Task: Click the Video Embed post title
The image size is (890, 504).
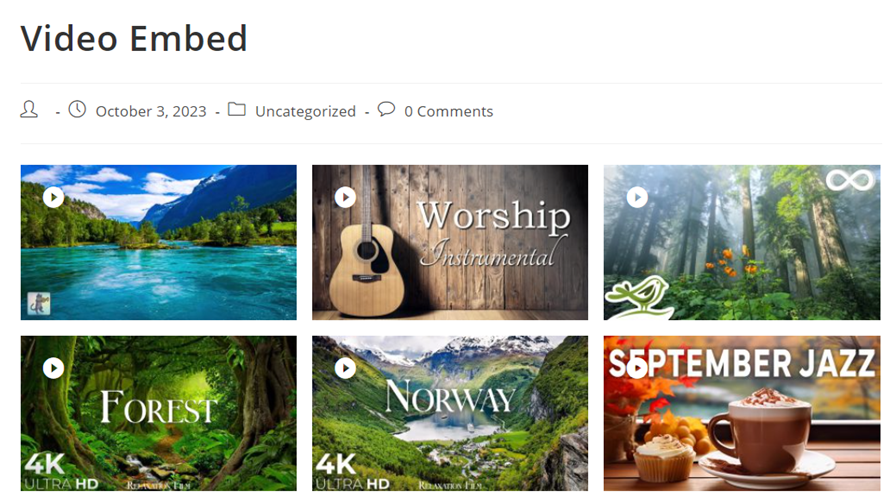Action: (134, 38)
